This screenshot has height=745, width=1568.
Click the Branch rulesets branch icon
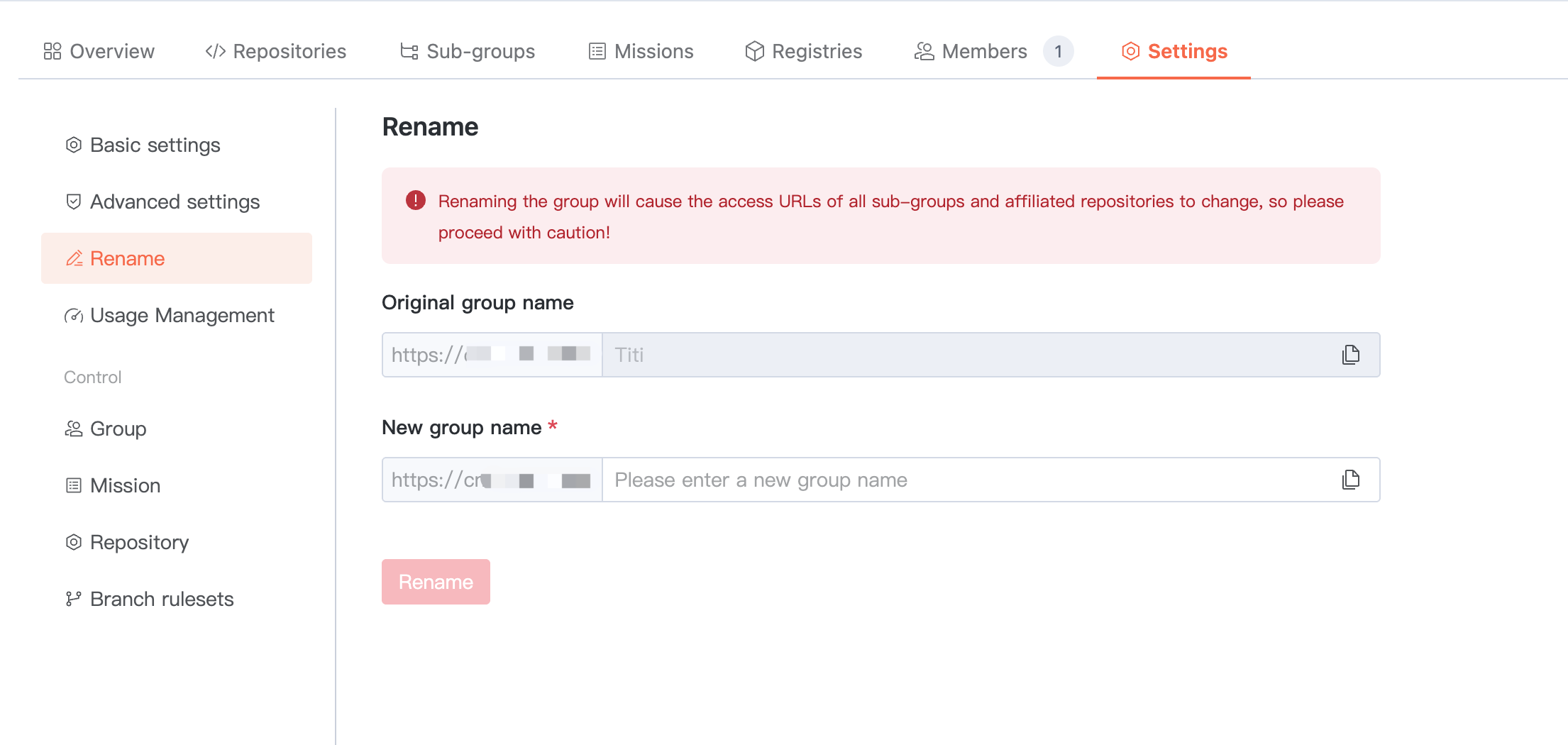[73, 599]
